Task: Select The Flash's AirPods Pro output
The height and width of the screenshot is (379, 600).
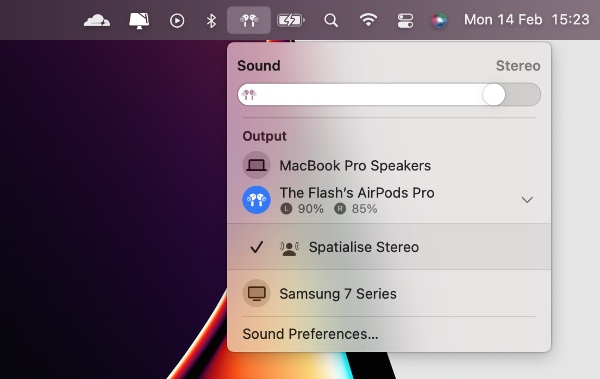Action: click(x=389, y=199)
